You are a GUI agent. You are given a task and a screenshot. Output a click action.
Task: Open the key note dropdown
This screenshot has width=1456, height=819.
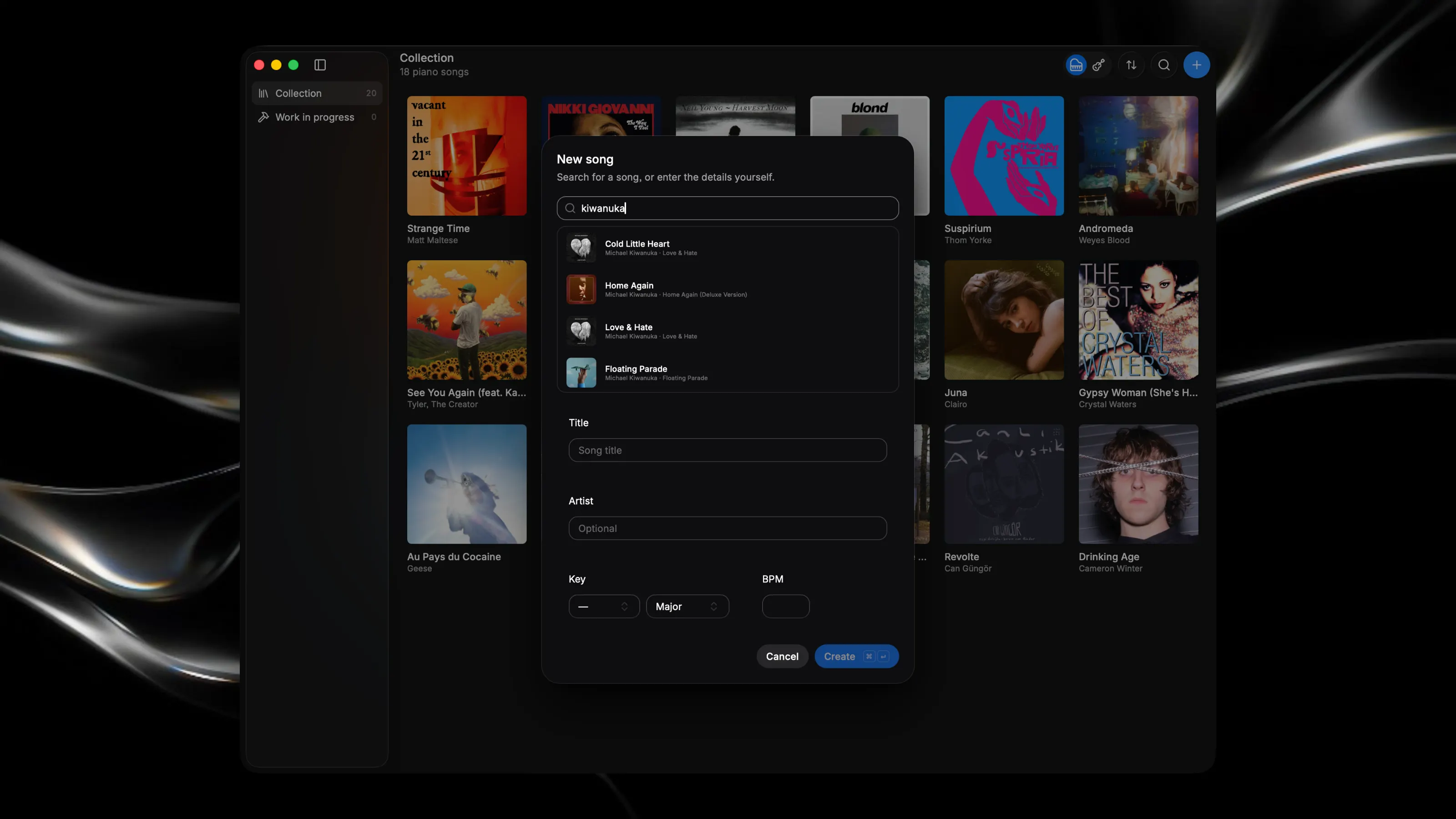pos(604,607)
